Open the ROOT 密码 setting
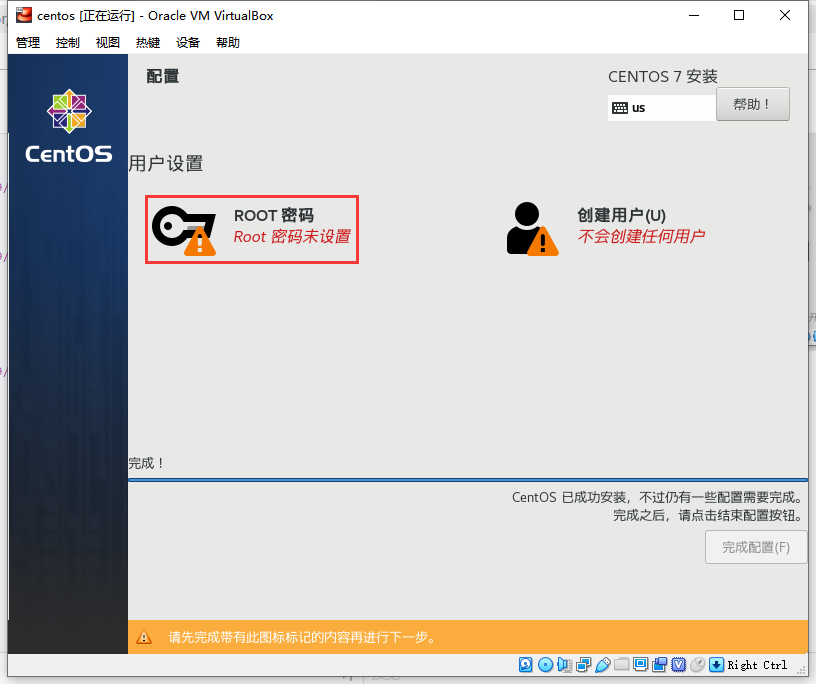Image resolution: width=816 pixels, height=684 pixels. 252,230
